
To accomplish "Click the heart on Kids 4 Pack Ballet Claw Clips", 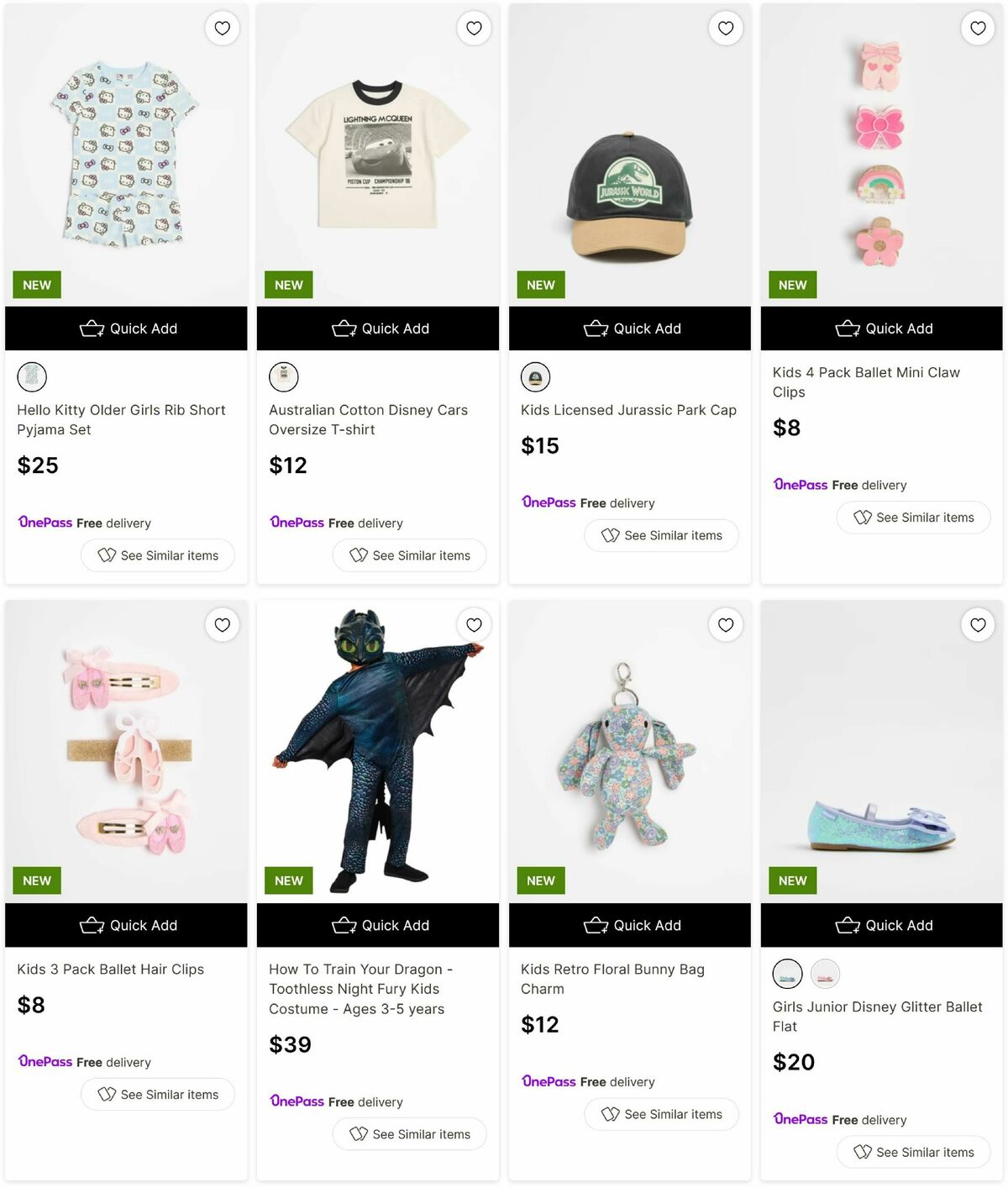I will (x=977, y=28).
